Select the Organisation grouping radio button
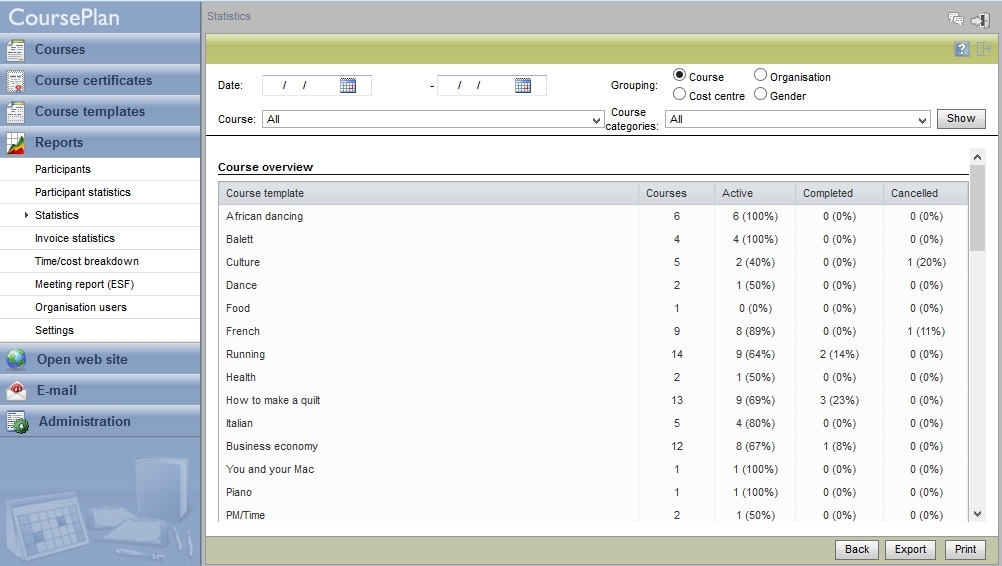This screenshot has height=566, width=1002. pos(760,75)
